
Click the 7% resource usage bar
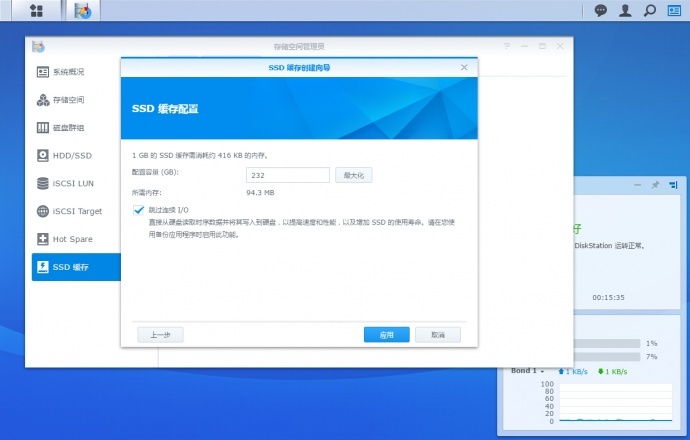(607, 356)
